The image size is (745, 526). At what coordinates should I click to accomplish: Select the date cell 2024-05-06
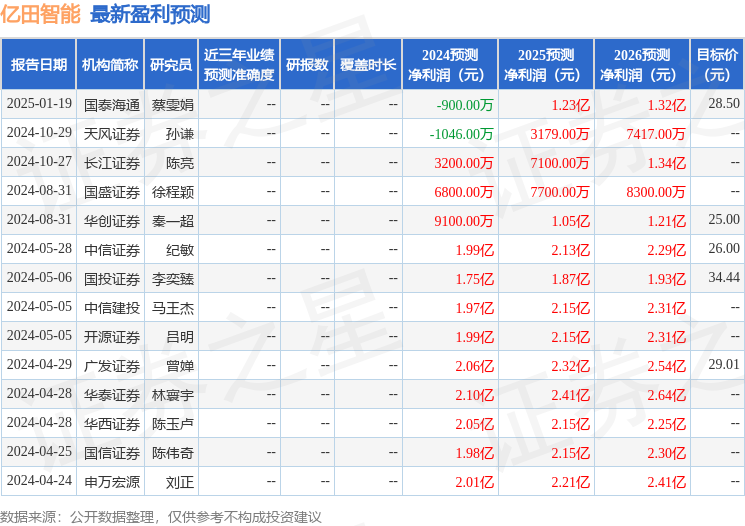39,277
